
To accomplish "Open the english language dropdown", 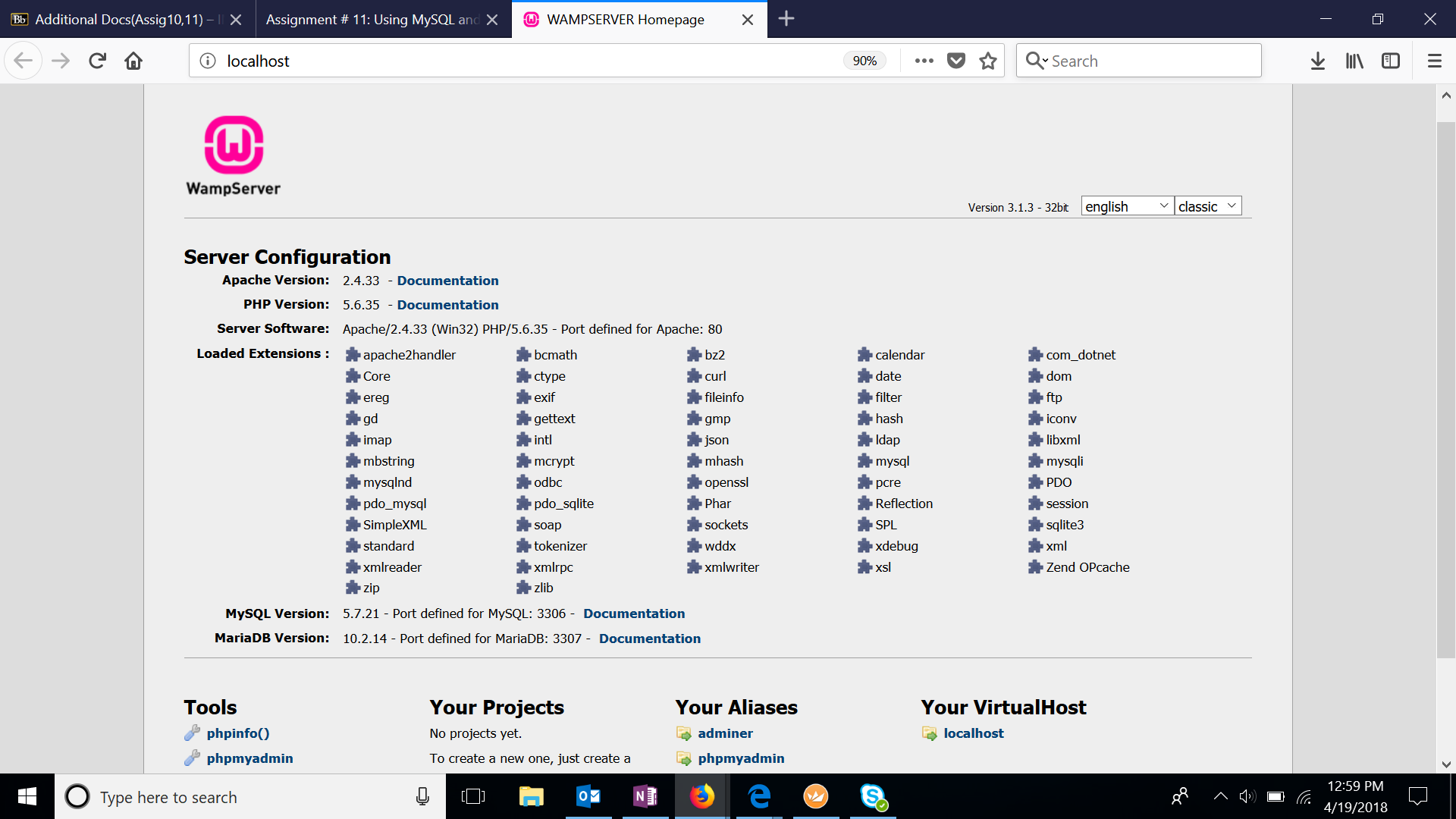I will coord(1127,206).
